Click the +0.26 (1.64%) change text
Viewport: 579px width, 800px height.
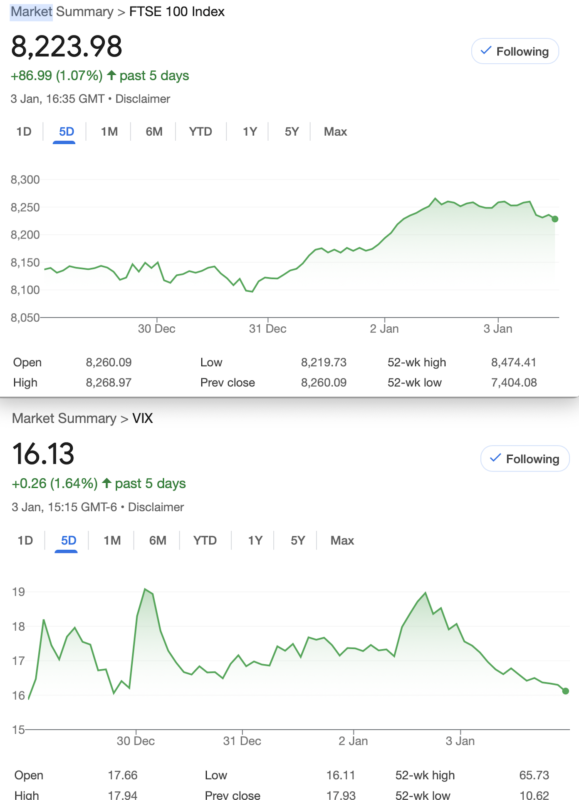coord(55,483)
